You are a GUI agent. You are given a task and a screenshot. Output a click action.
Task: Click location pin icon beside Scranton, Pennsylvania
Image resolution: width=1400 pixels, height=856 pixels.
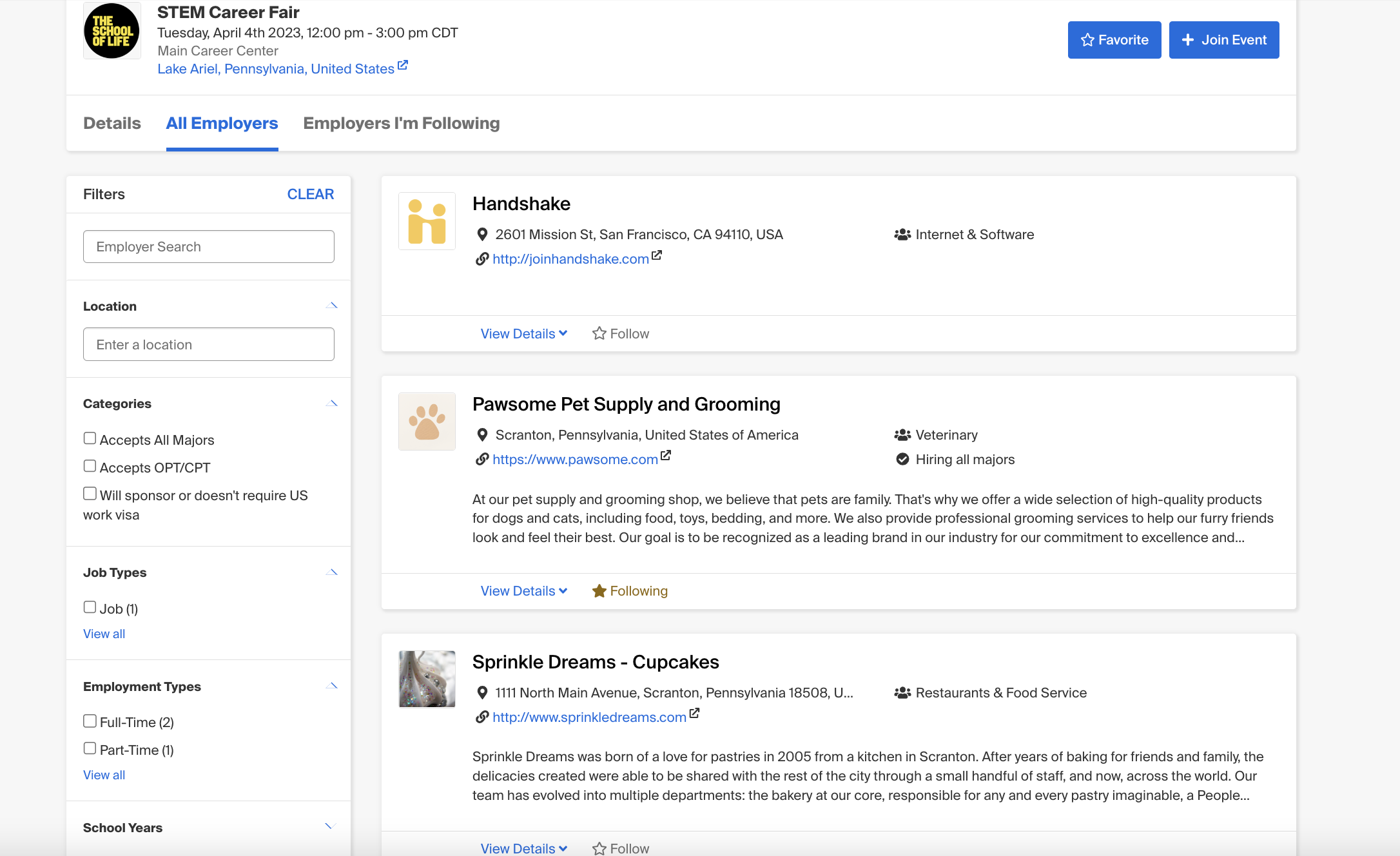pos(482,435)
